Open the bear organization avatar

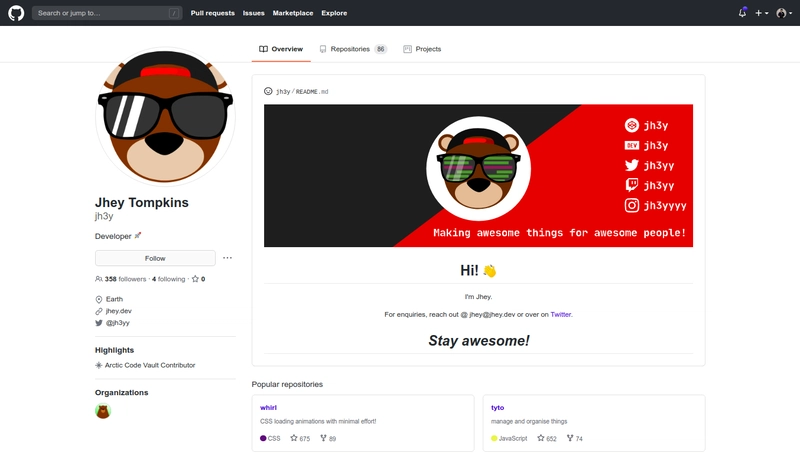click(x=103, y=411)
